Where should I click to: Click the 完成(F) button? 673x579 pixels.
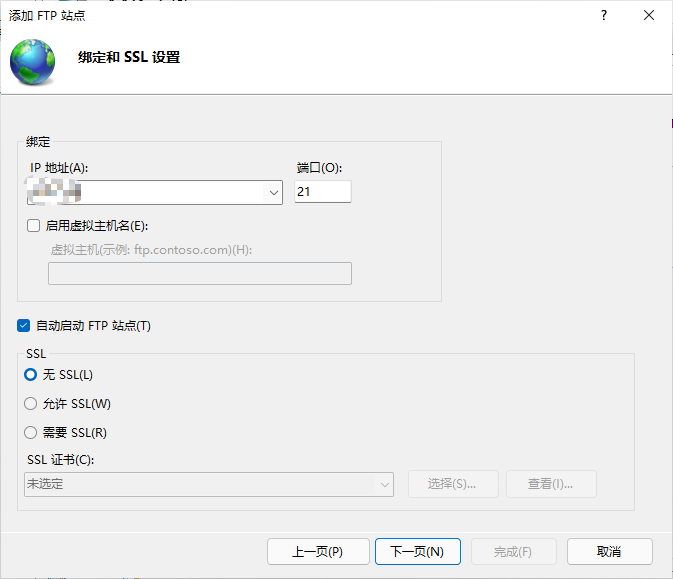(x=514, y=552)
